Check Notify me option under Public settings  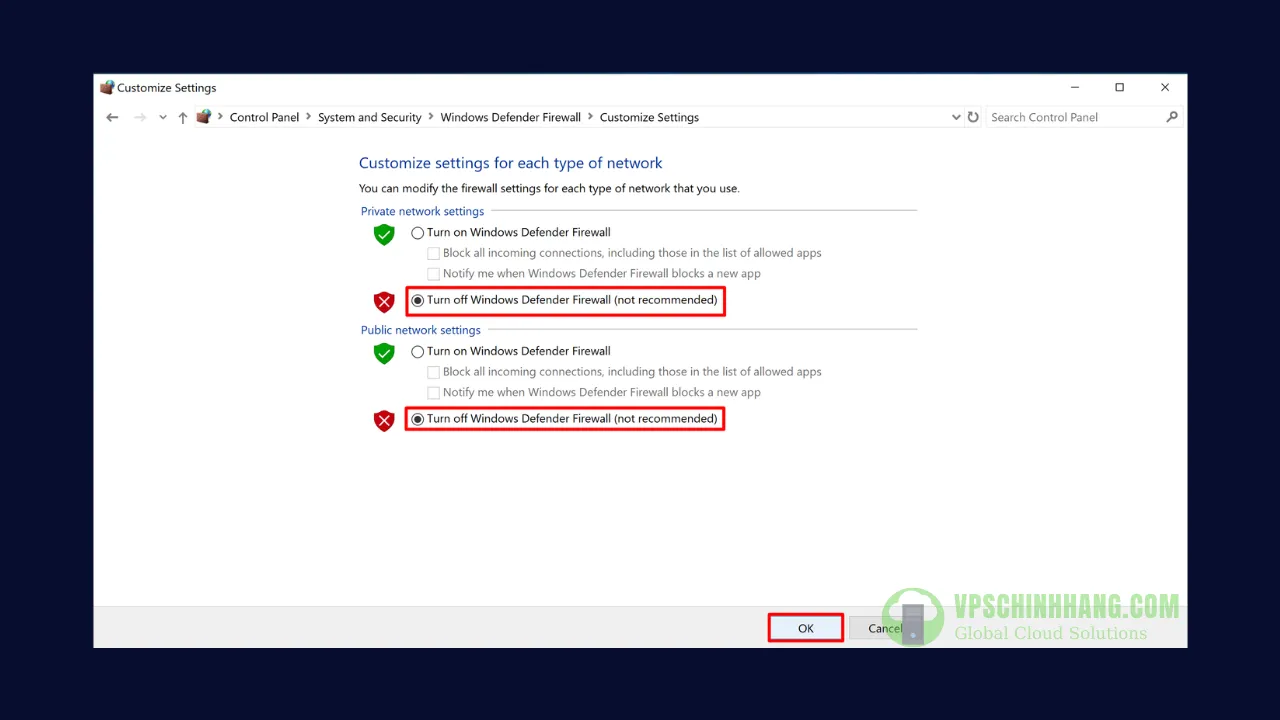point(433,393)
